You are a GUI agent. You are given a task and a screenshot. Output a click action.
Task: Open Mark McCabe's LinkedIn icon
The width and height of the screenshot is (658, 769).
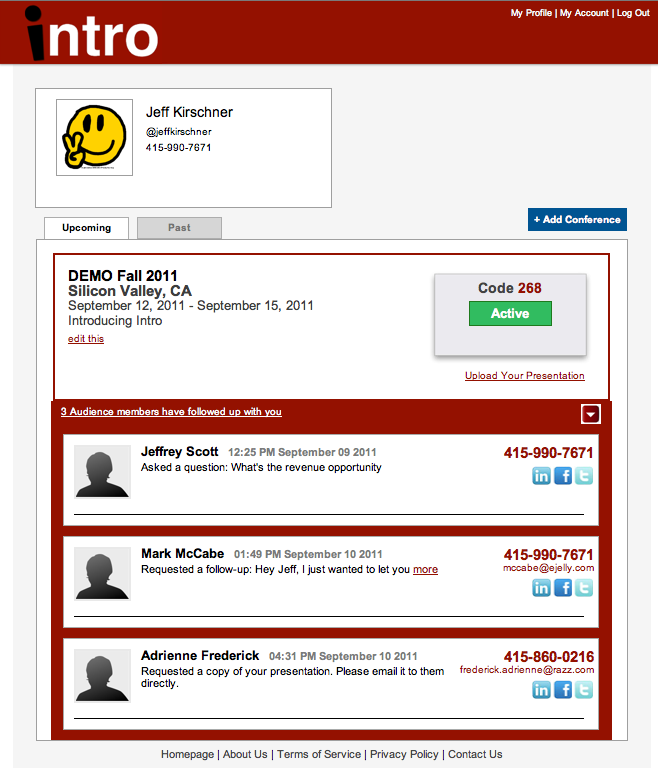click(541, 588)
